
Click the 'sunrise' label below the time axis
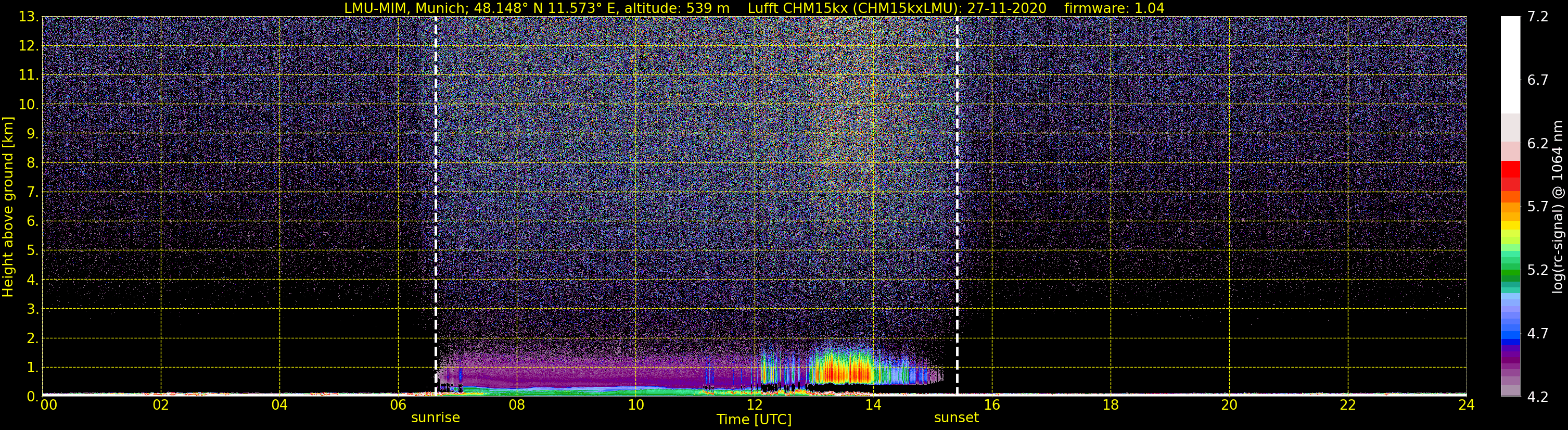point(435,417)
